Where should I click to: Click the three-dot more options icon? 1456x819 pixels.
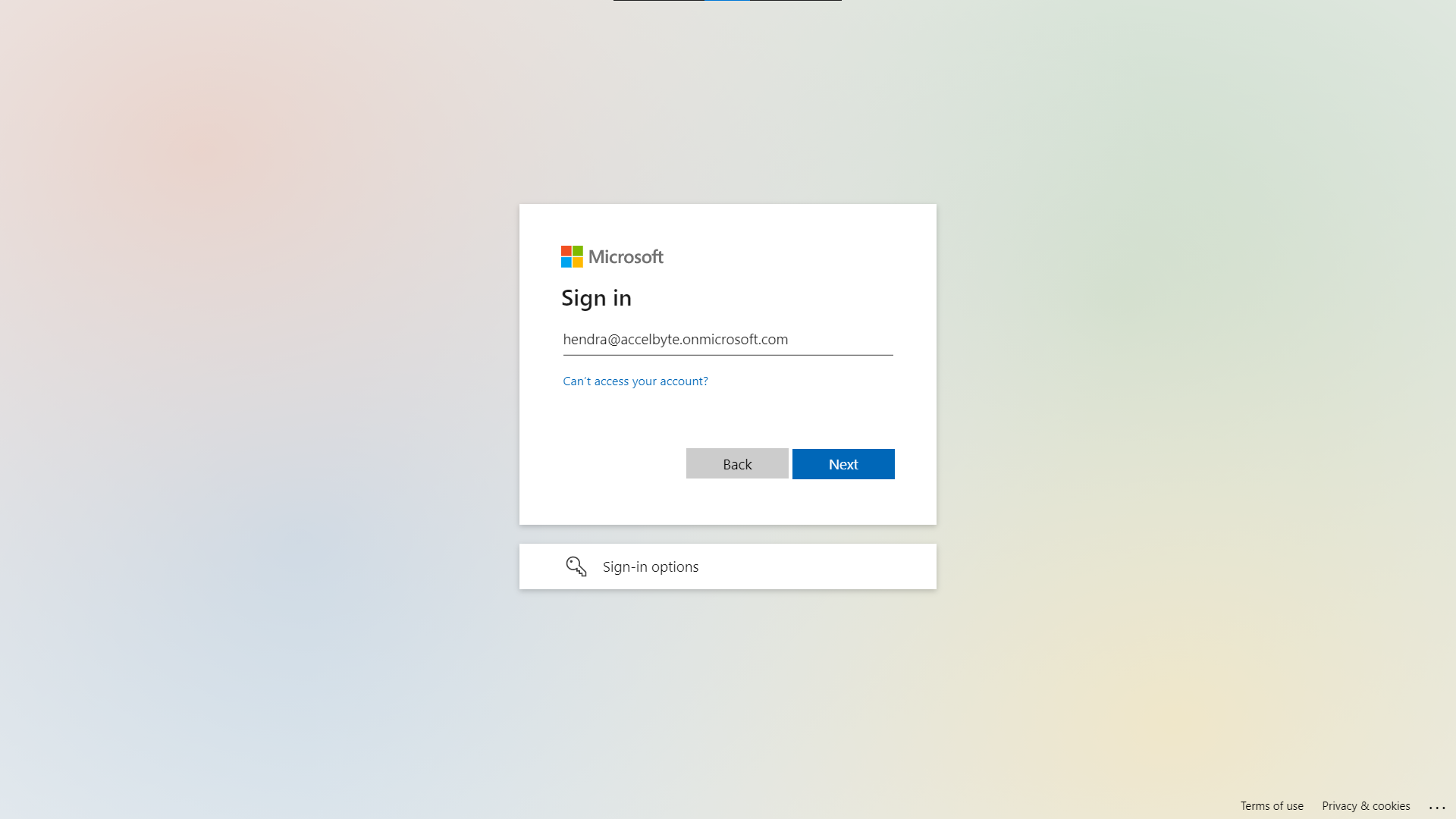pyautogui.click(x=1437, y=807)
